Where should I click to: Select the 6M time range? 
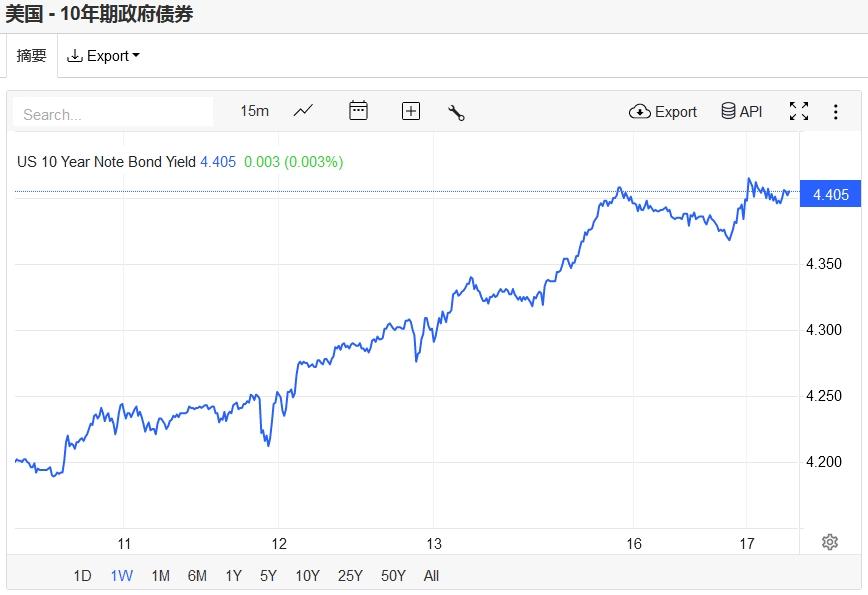[197, 576]
